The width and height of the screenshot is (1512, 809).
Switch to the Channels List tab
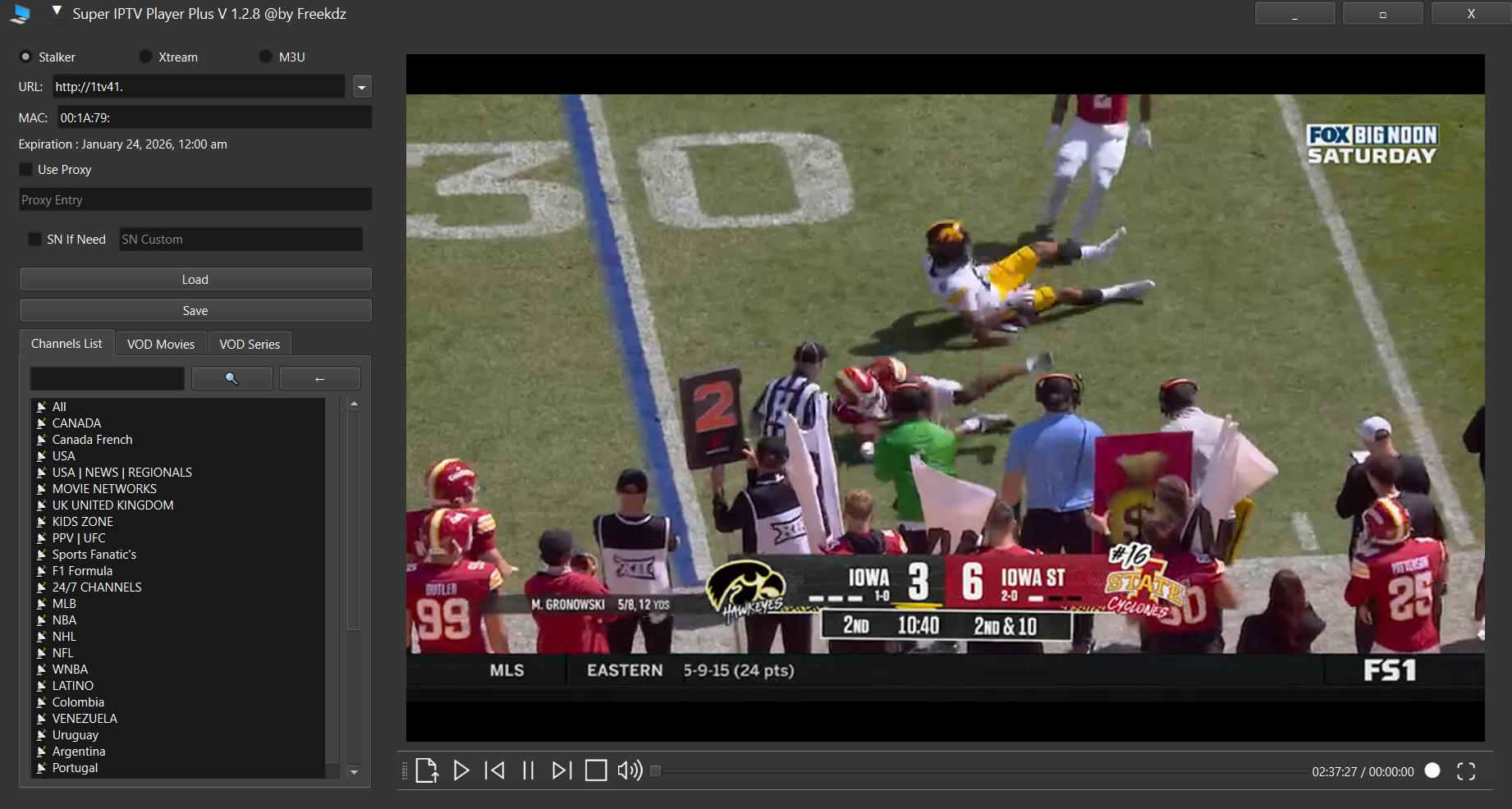(66, 343)
